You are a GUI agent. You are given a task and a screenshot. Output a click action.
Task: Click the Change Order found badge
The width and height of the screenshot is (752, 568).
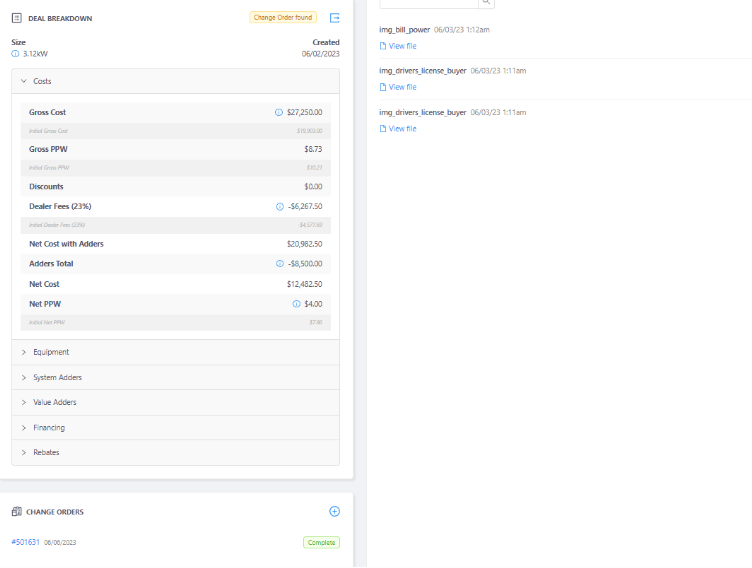tap(283, 18)
